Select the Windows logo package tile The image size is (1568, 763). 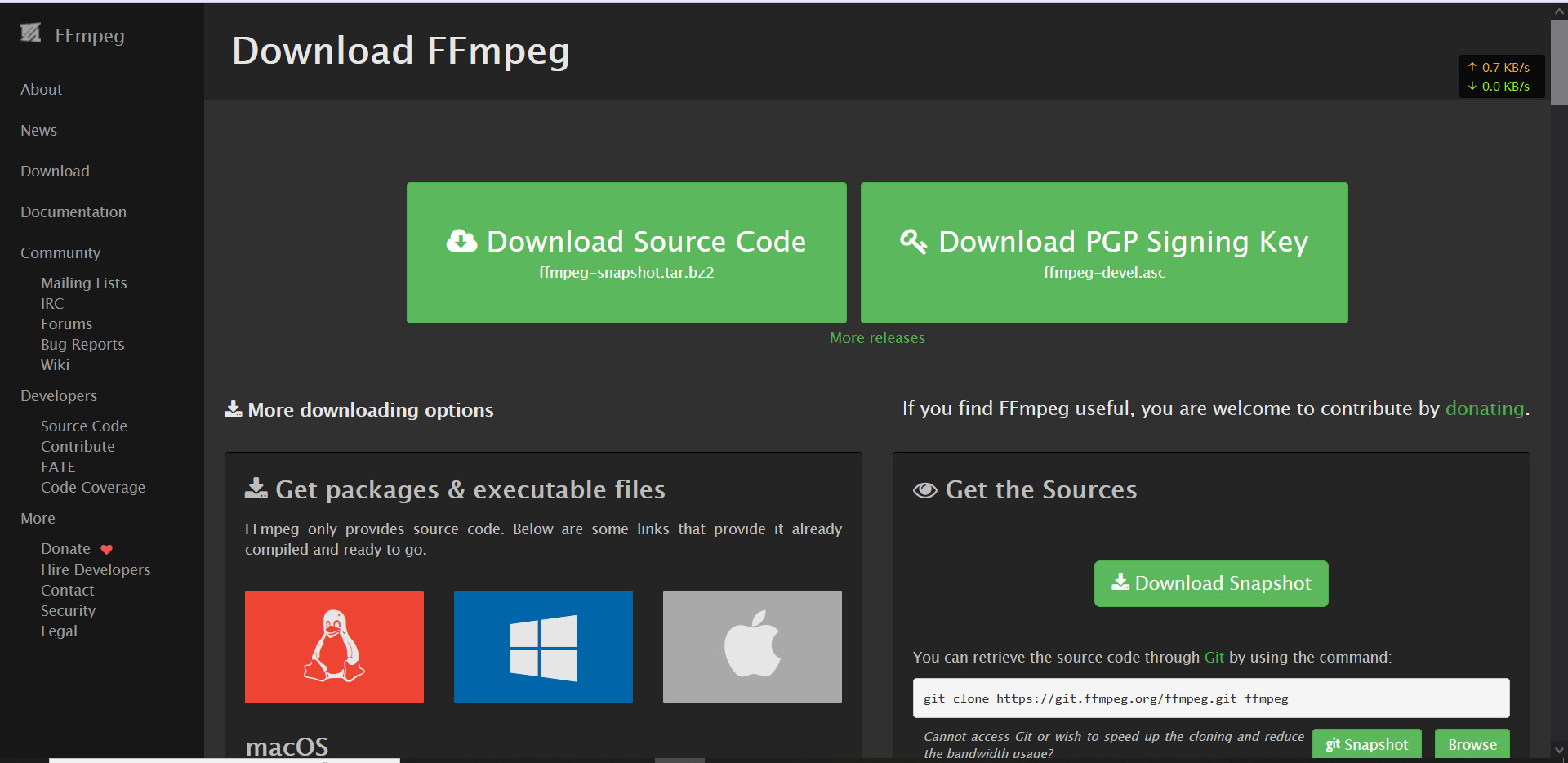543,646
